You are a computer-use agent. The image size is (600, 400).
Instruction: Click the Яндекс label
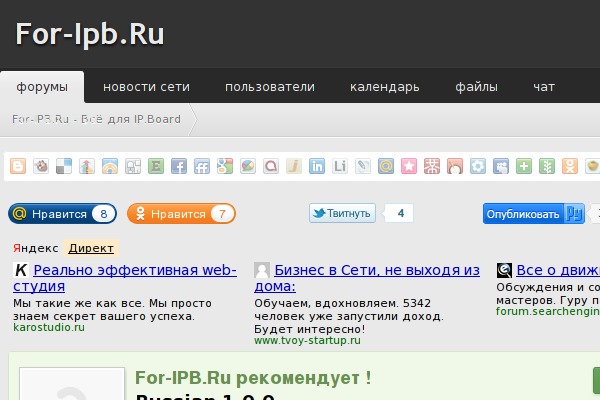[36, 248]
